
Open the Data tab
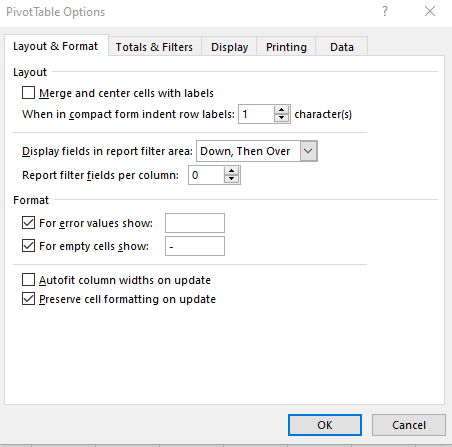click(342, 47)
